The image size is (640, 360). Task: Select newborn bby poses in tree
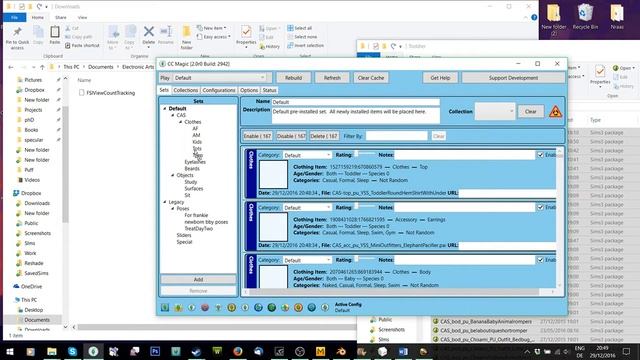206,222
